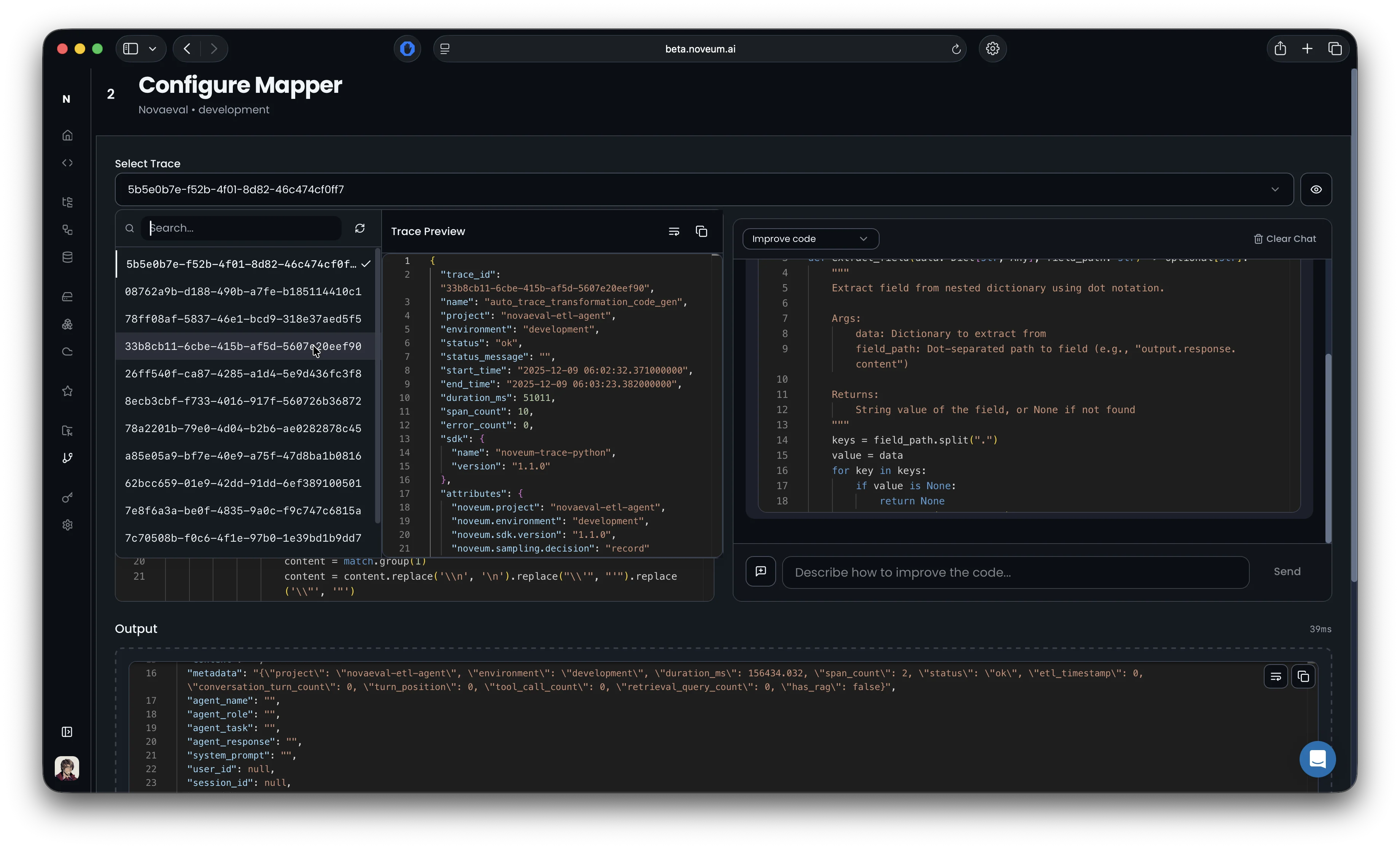Click the sidebar settings gear icon
Screen dimensions: 1400x849
coord(68,525)
